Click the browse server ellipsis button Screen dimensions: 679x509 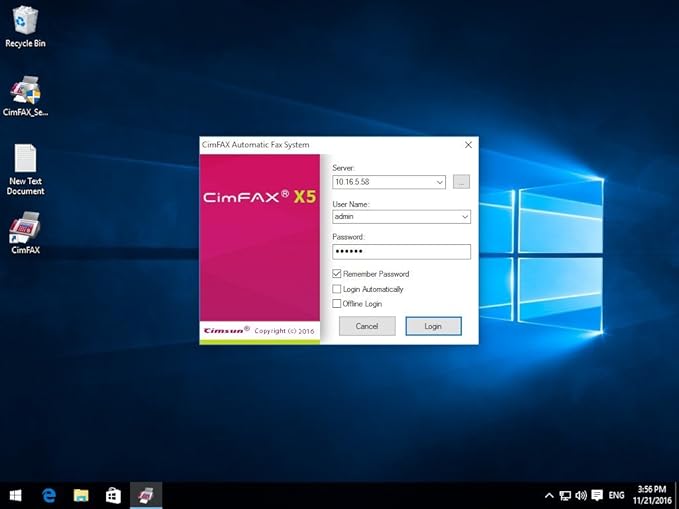pyautogui.click(x=461, y=182)
